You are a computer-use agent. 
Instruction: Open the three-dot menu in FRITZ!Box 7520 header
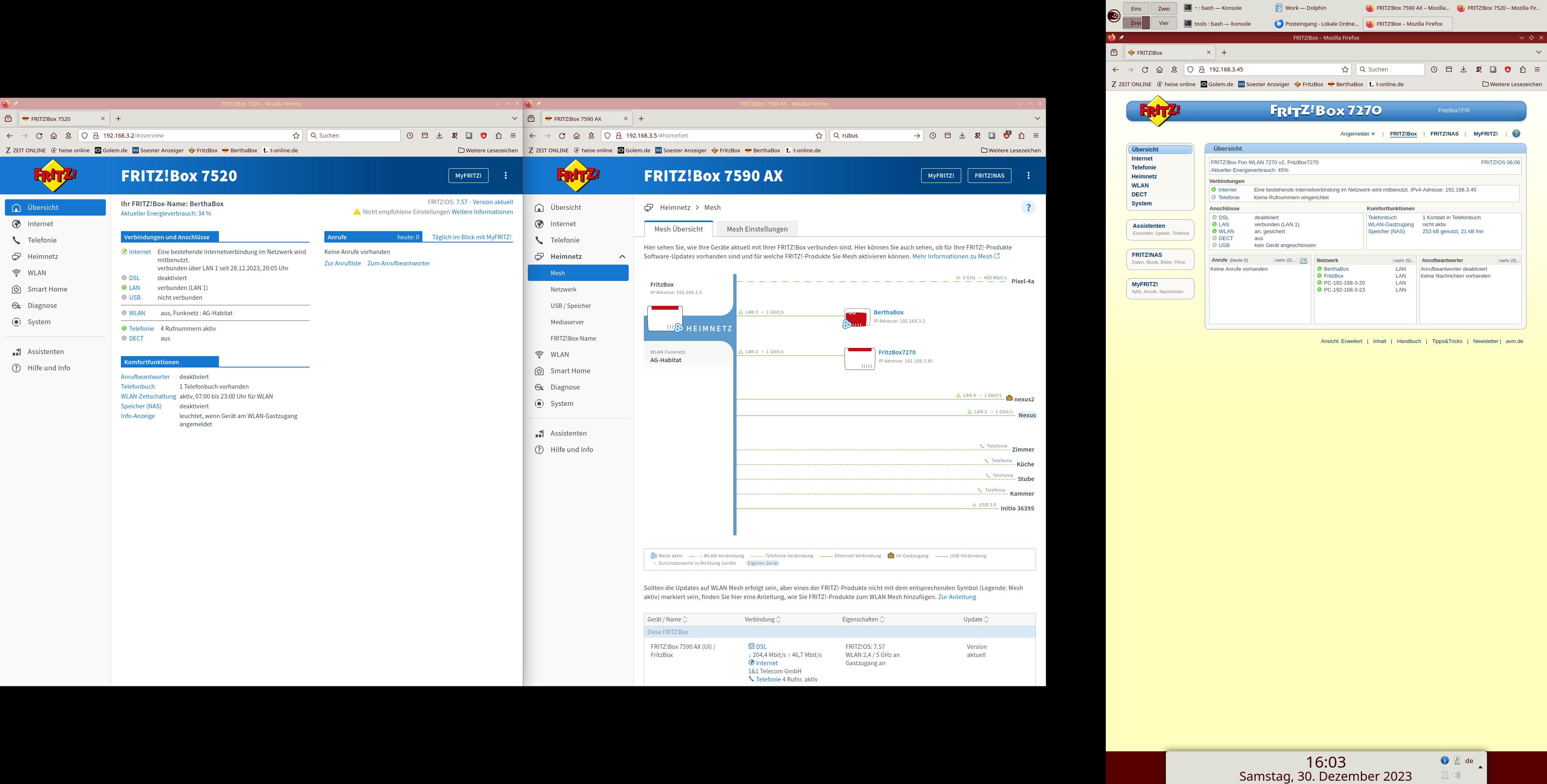point(506,175)
